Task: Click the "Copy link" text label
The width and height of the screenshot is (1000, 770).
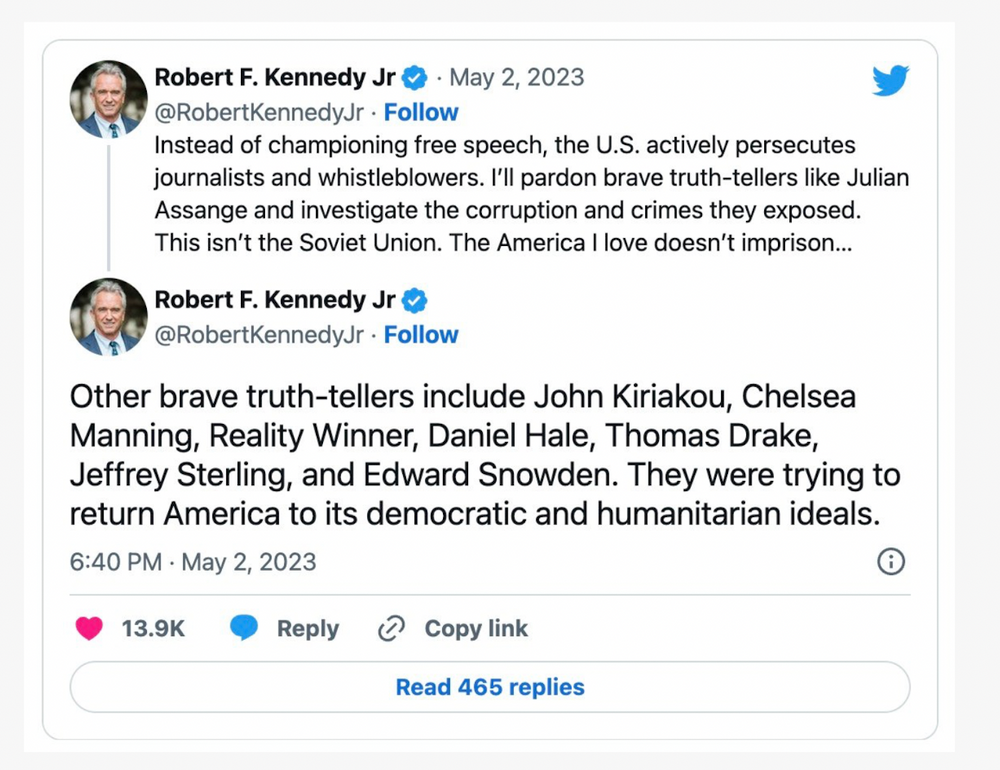Action: click(x=476, y=628)
